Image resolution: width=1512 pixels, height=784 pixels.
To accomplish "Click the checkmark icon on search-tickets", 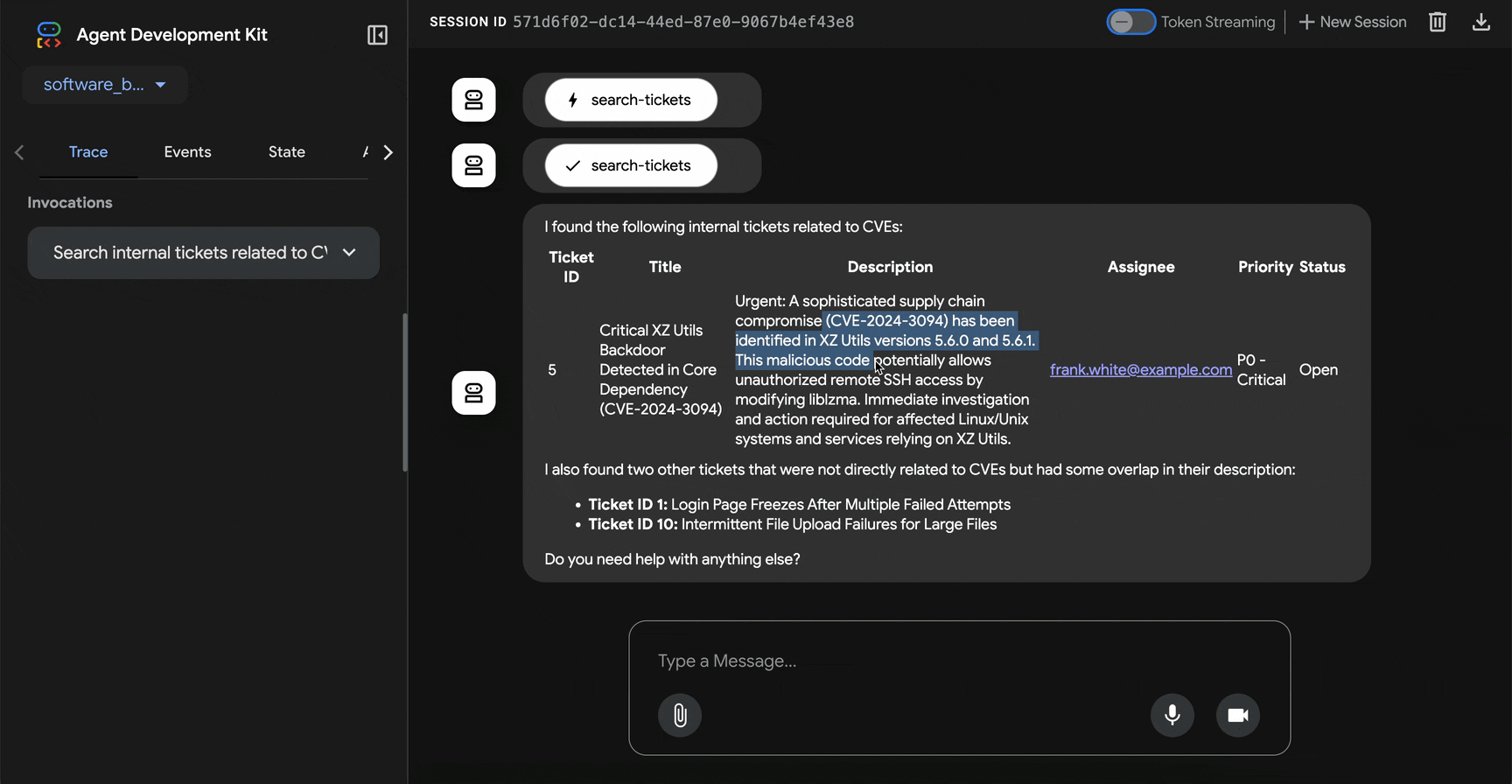I will pos(572,165).
